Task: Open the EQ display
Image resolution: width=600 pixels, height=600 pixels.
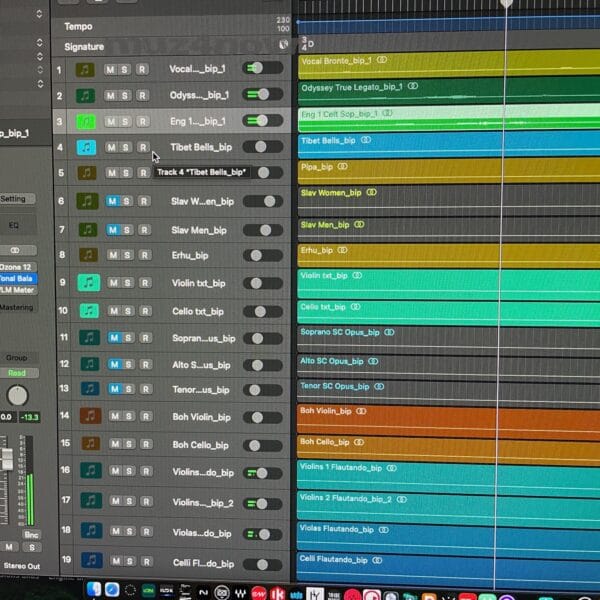Action: (x=15, y=225)
